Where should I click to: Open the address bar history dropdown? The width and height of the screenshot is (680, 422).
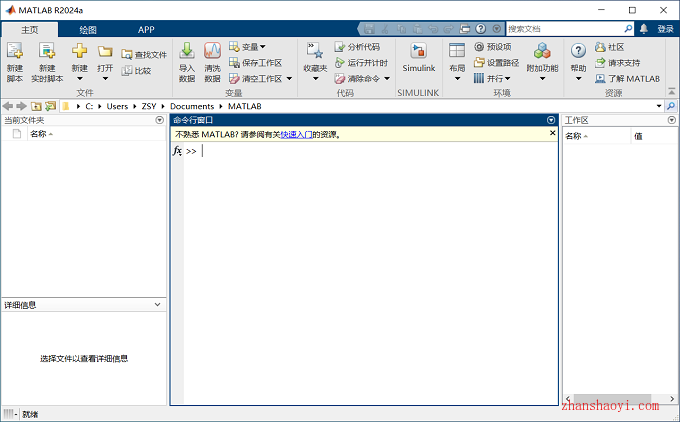[x=659, y=106]
